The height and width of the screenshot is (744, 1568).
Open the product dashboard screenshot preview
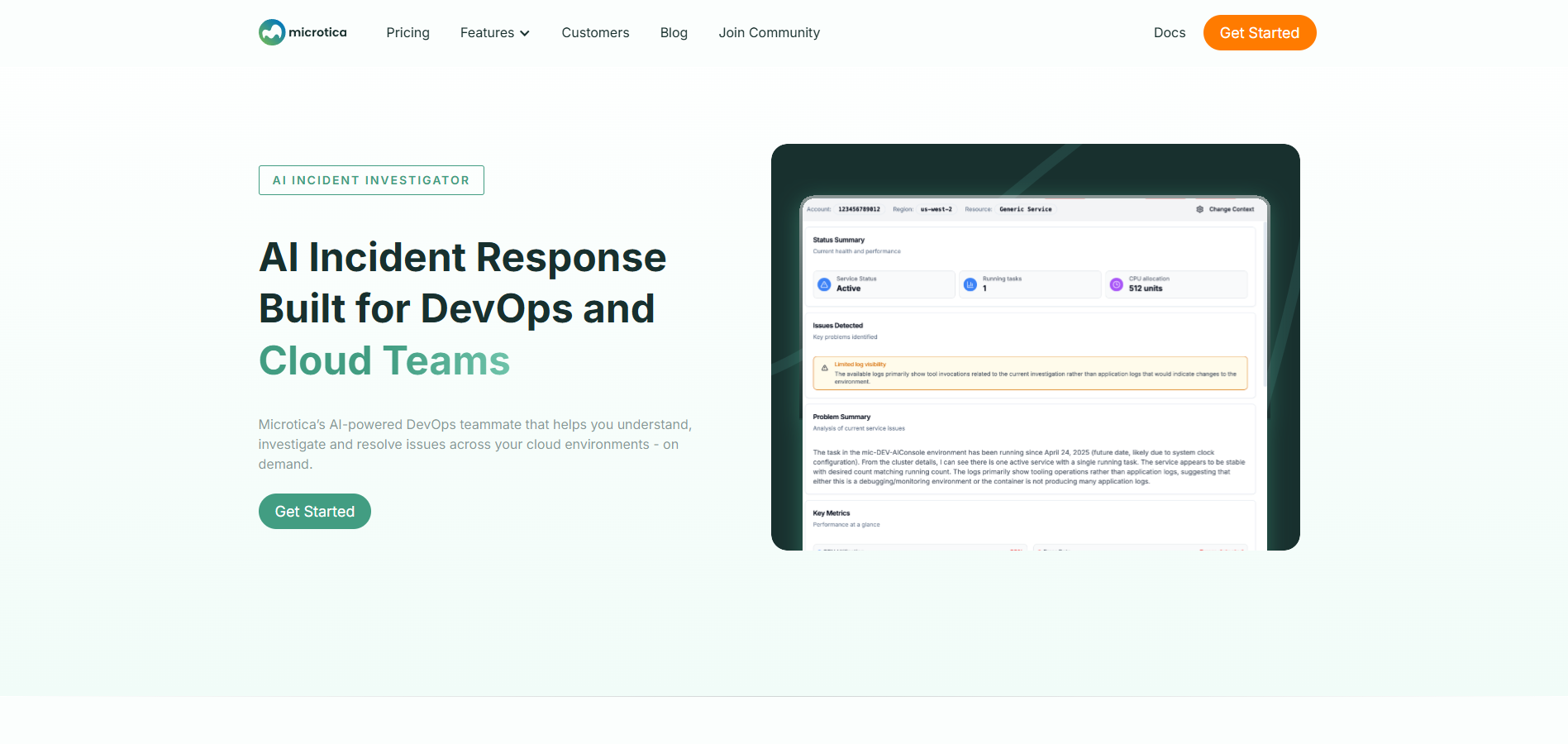tap(1035, 347)
